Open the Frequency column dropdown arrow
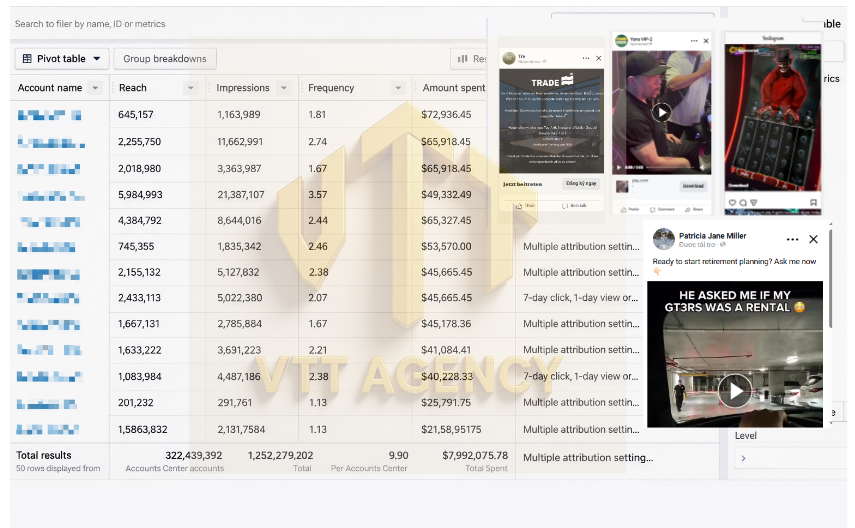Viewport: 855px width, 528px height. click(x=399, y=88)
